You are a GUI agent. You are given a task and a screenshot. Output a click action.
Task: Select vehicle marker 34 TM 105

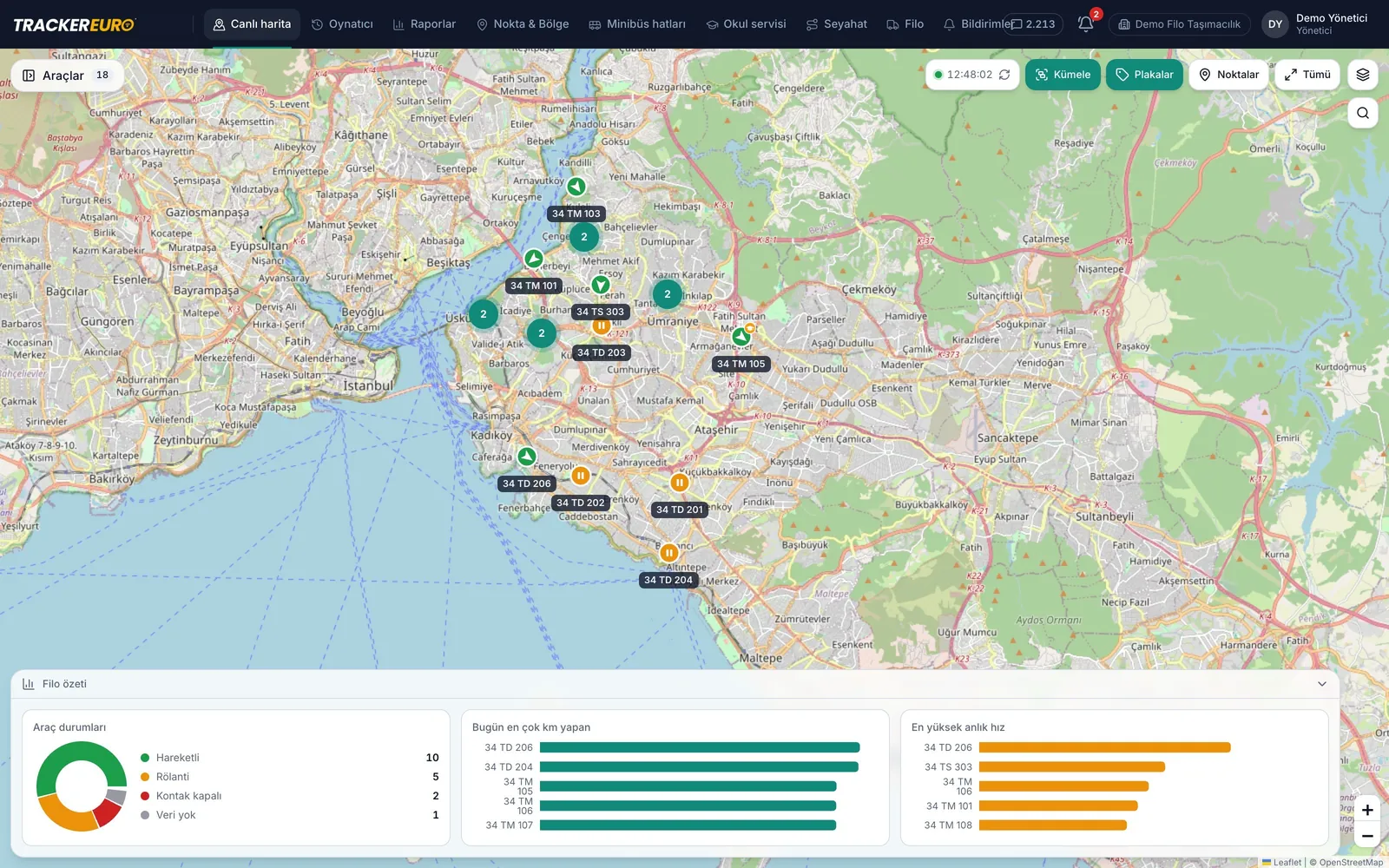741,337
